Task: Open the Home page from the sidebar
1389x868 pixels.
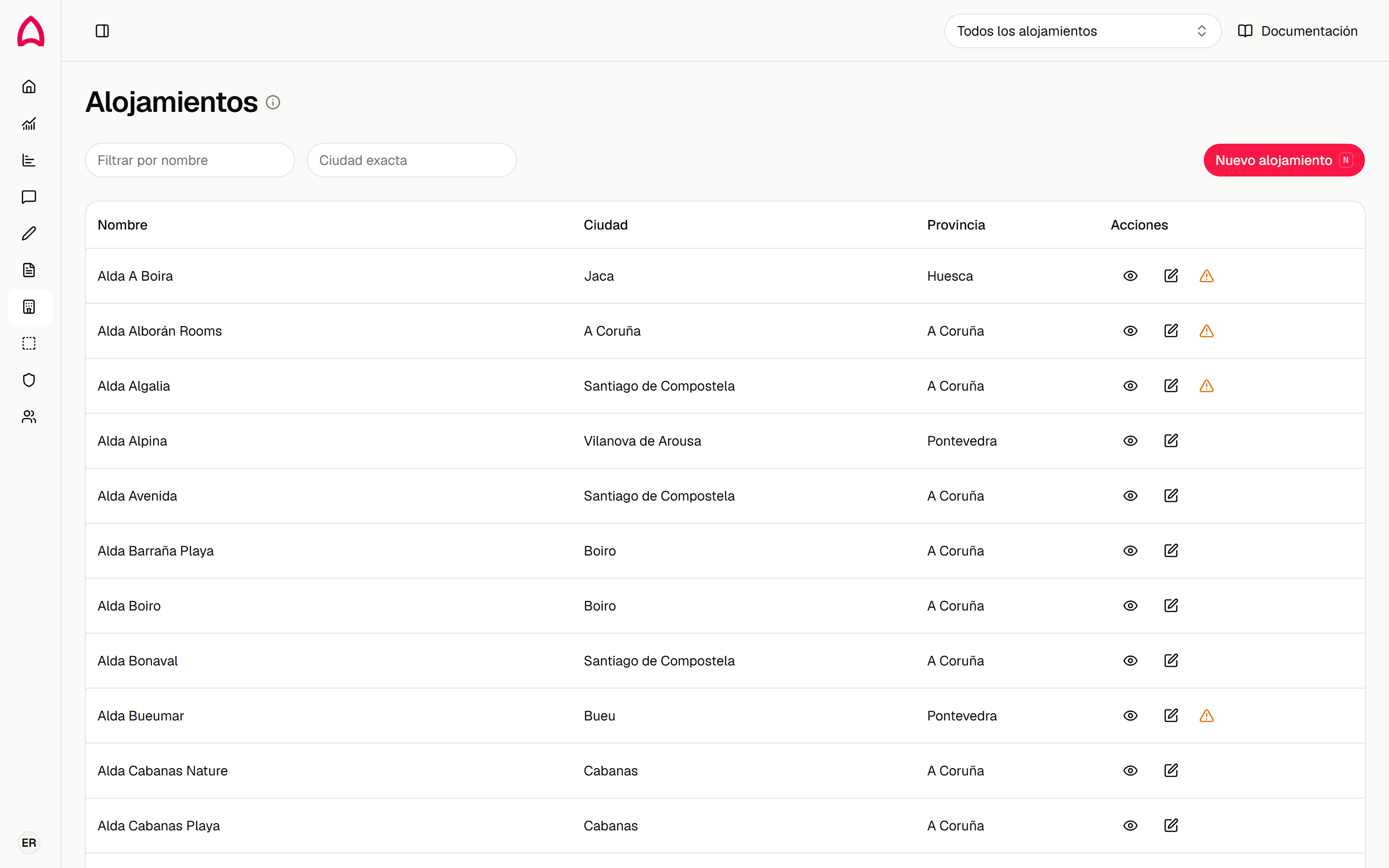Action: (x=29, y=87)
